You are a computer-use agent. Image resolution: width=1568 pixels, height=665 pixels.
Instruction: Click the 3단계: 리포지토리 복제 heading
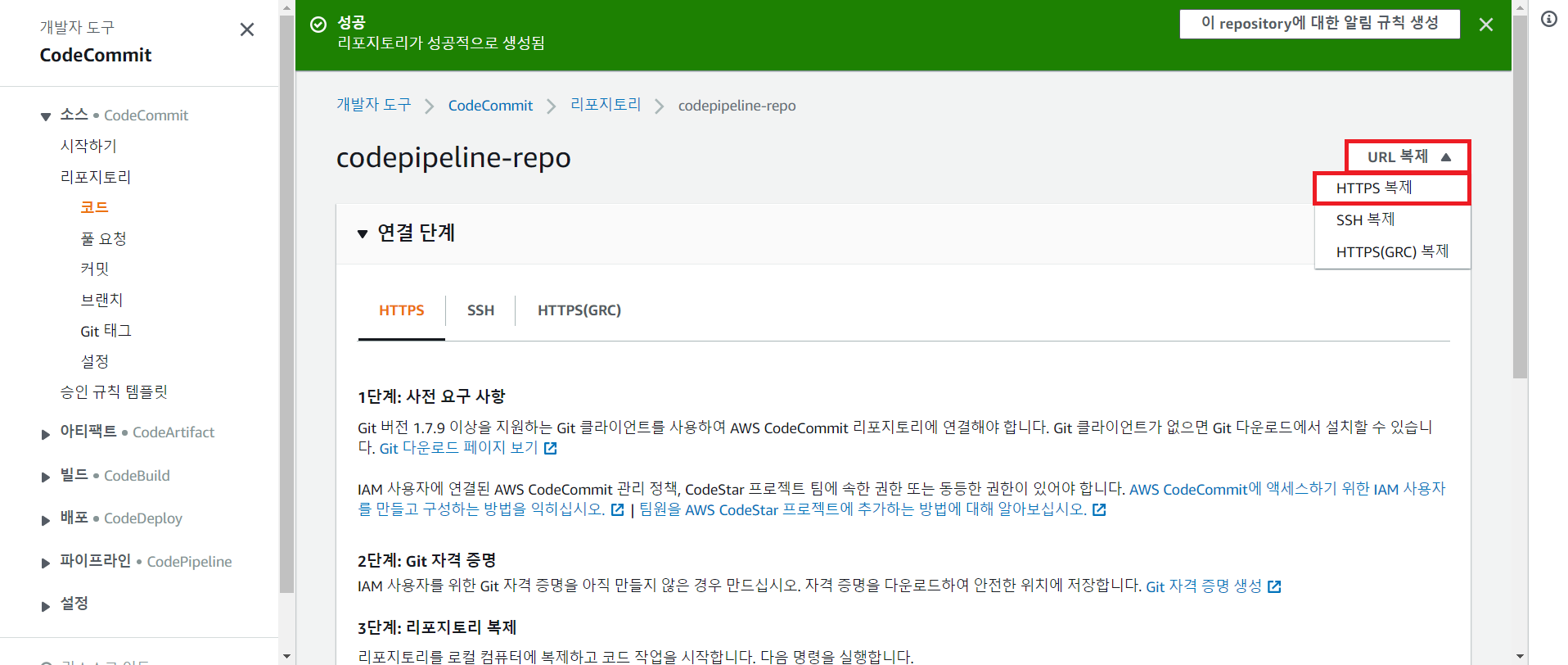[x=436, y=627]
